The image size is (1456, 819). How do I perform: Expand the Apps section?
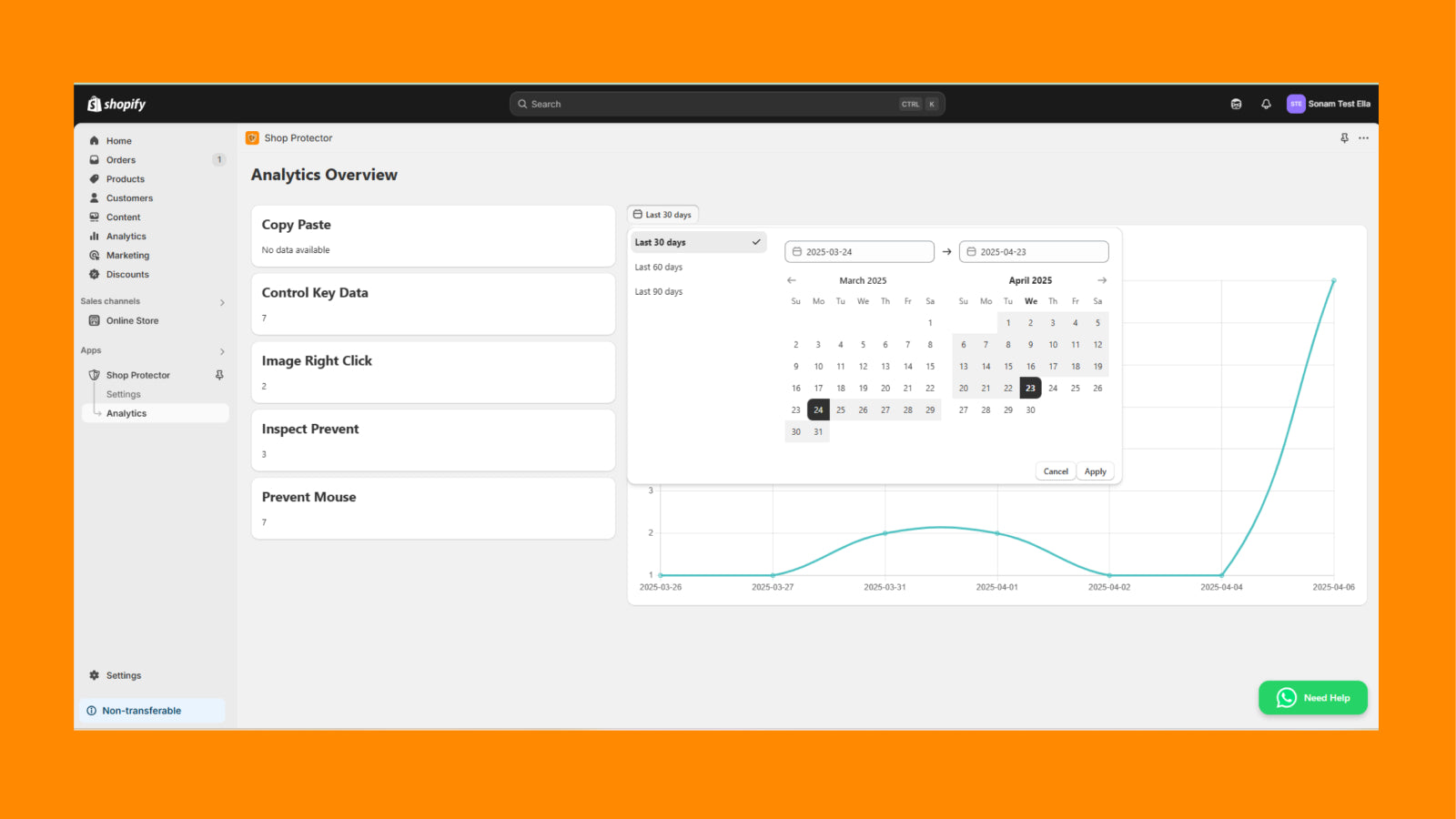click(221, 350)
